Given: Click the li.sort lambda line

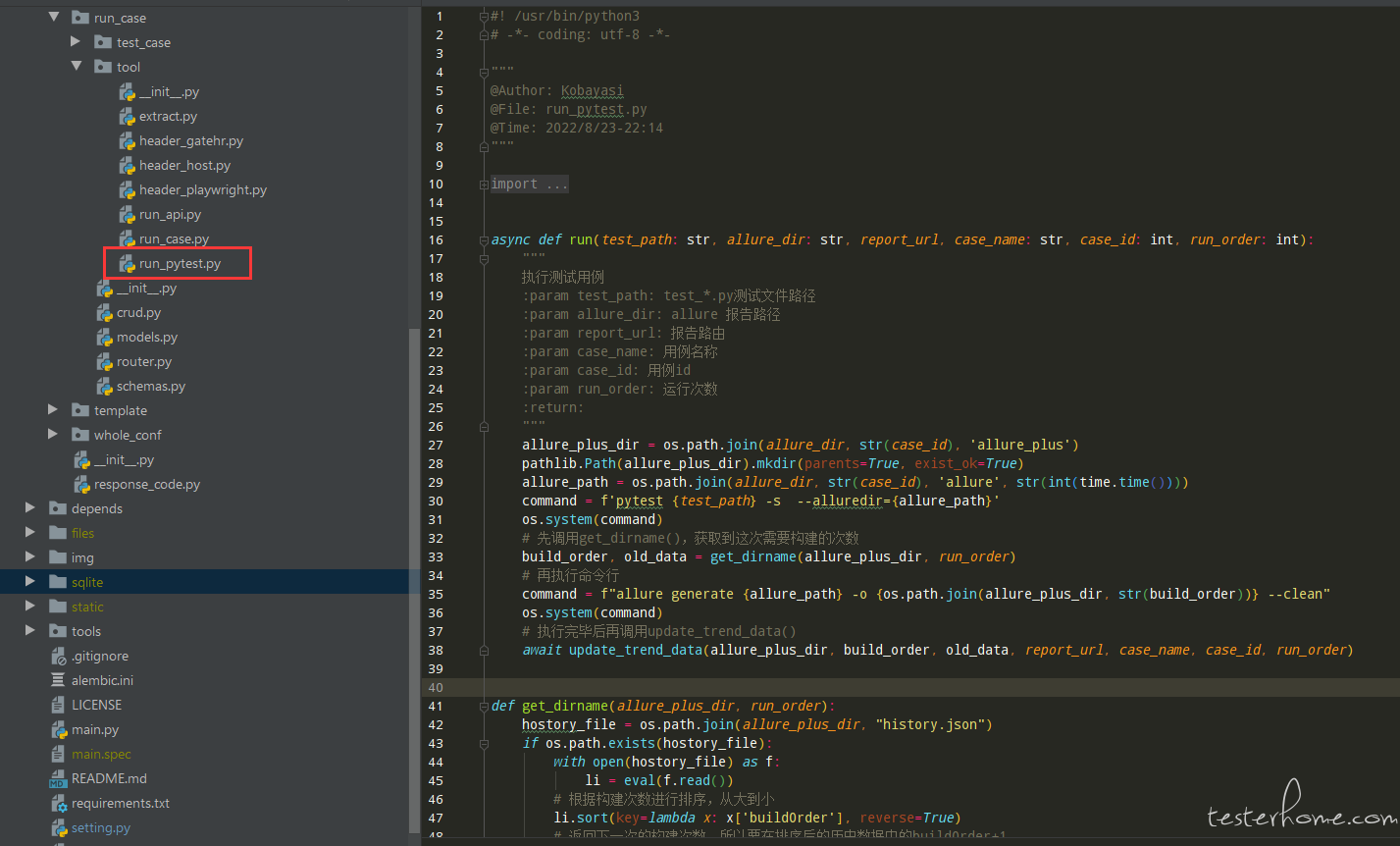Looking at the screenshot, I should click(x=757, y=818).
